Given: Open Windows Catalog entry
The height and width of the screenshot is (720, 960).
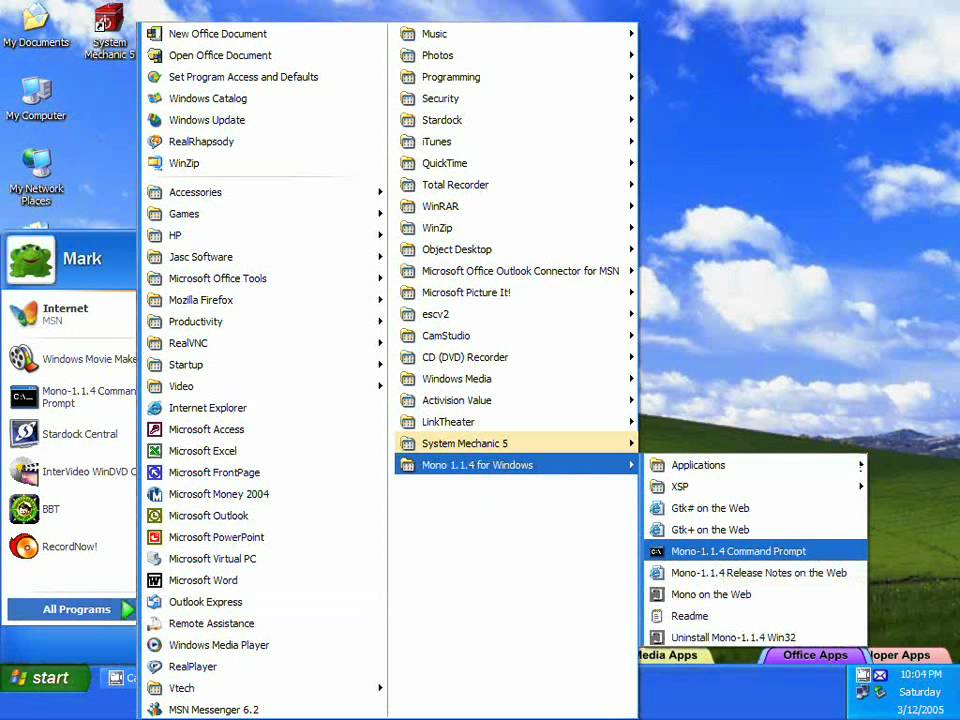Looking at the screenshot, I should pos(264,99).
